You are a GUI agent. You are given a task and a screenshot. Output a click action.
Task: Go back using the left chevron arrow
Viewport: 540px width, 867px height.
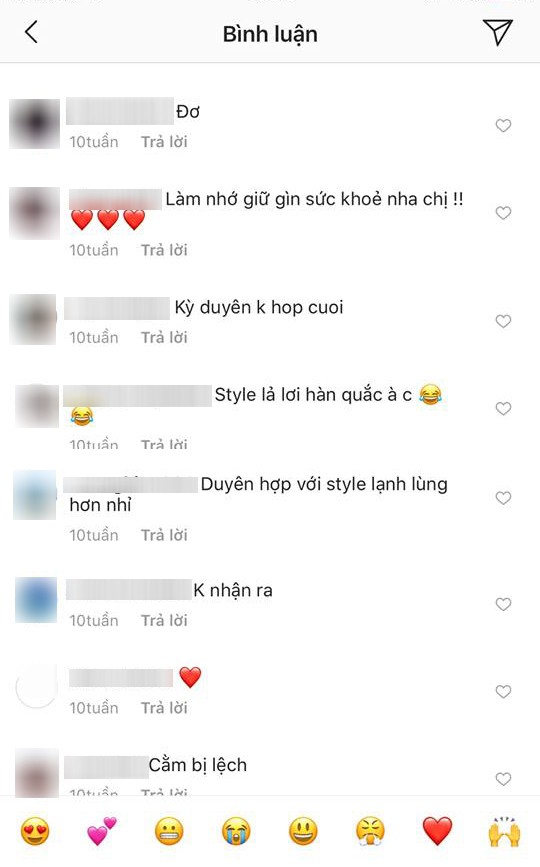[x=32, y=32]
